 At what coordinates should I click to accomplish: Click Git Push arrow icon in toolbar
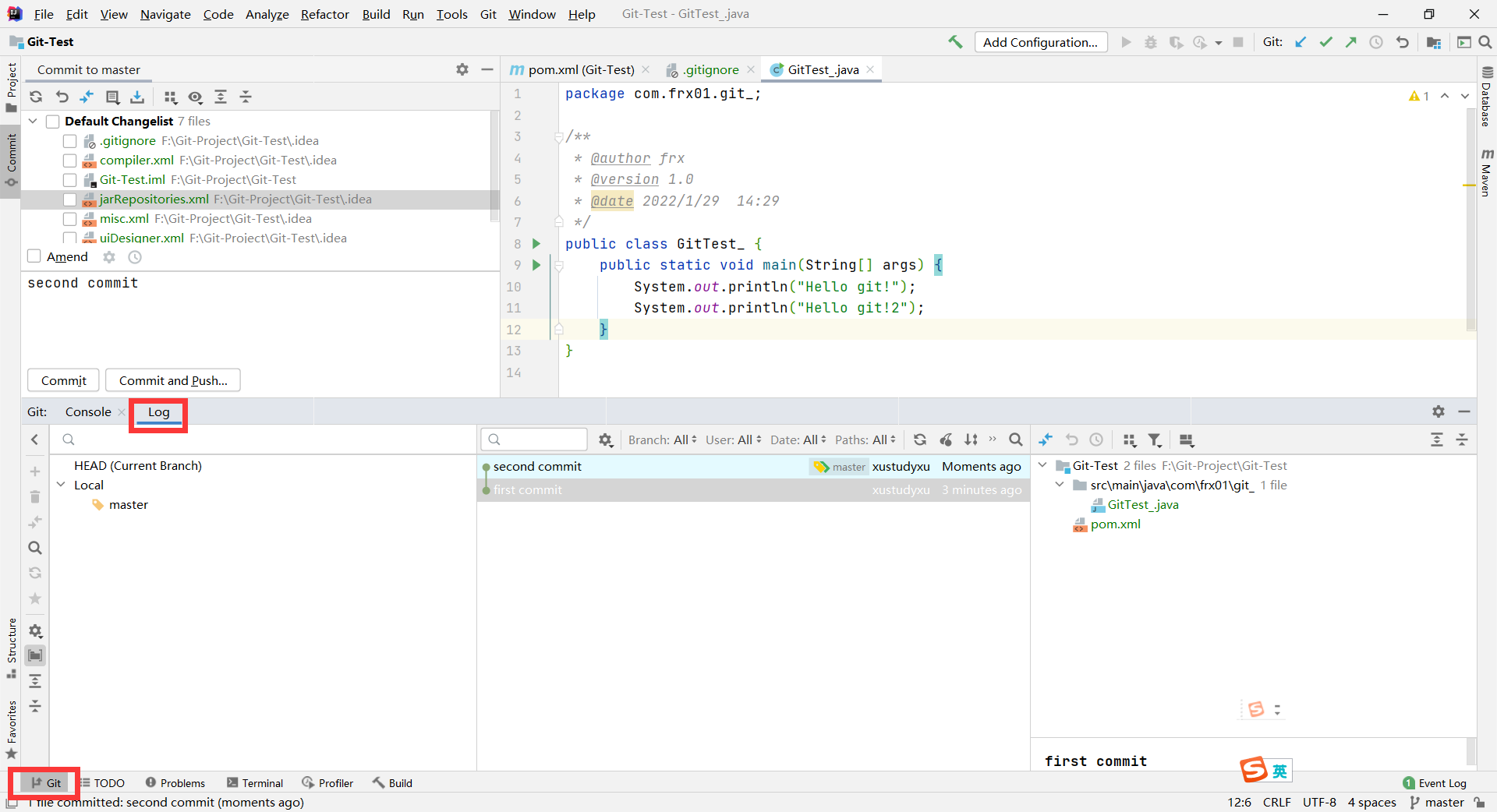point(1351,42)
